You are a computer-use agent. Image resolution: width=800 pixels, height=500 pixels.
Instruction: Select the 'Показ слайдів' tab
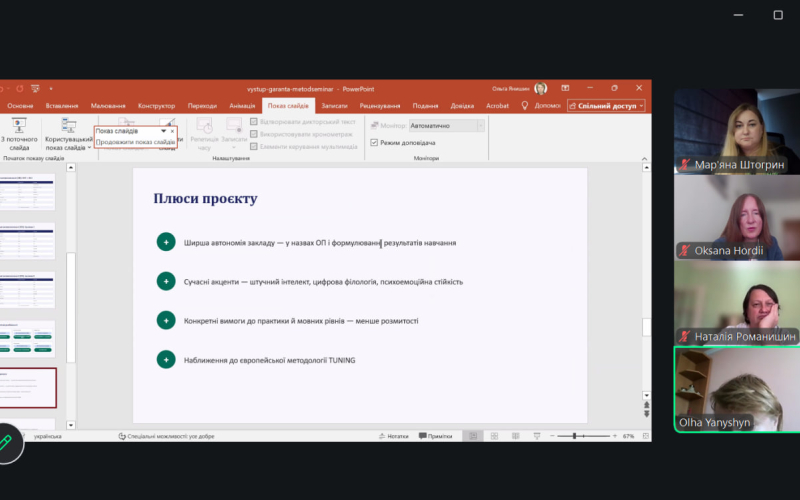(288, 106)
